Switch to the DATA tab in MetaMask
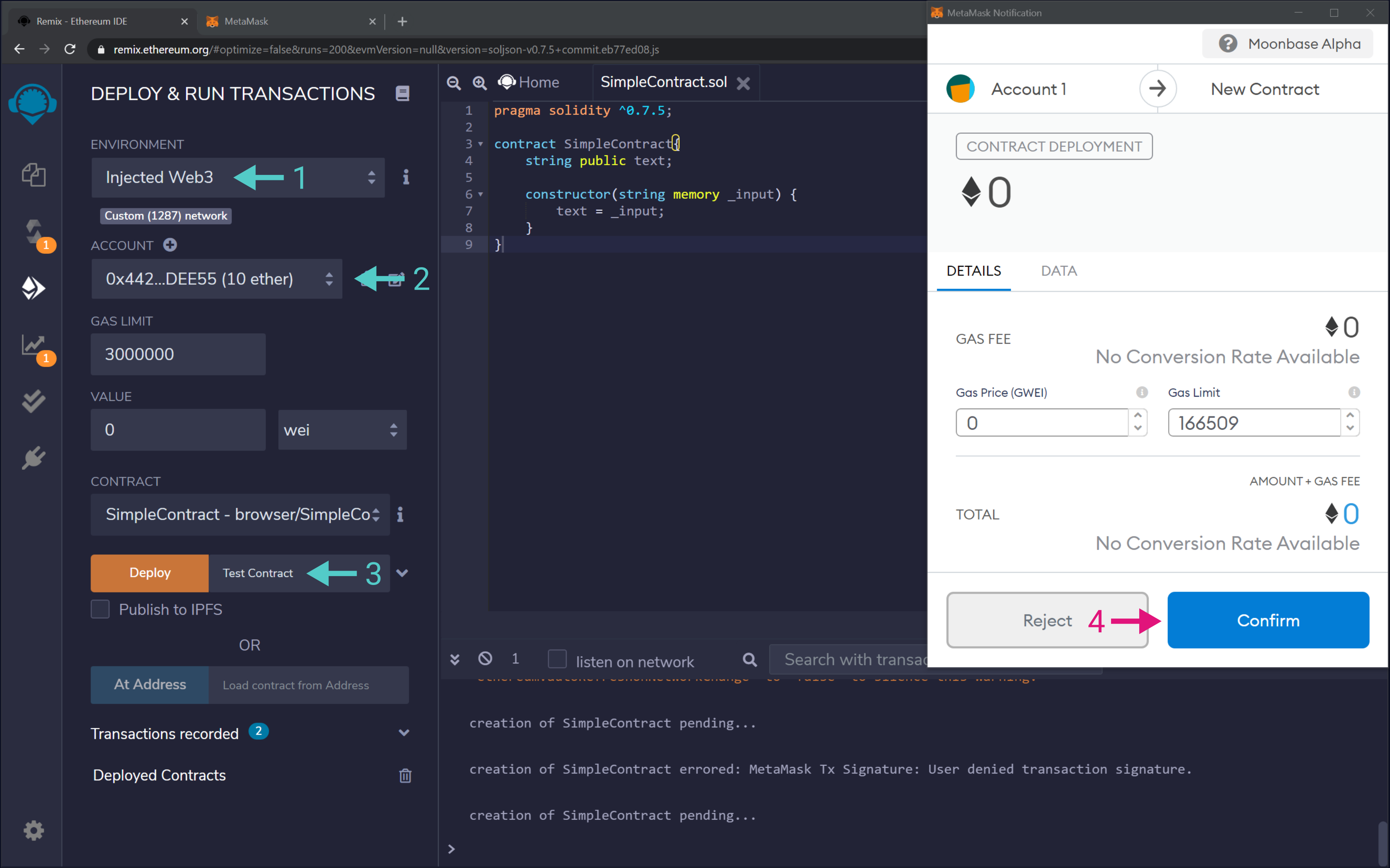1390x868 pixels. click(x=1059, y=271)
